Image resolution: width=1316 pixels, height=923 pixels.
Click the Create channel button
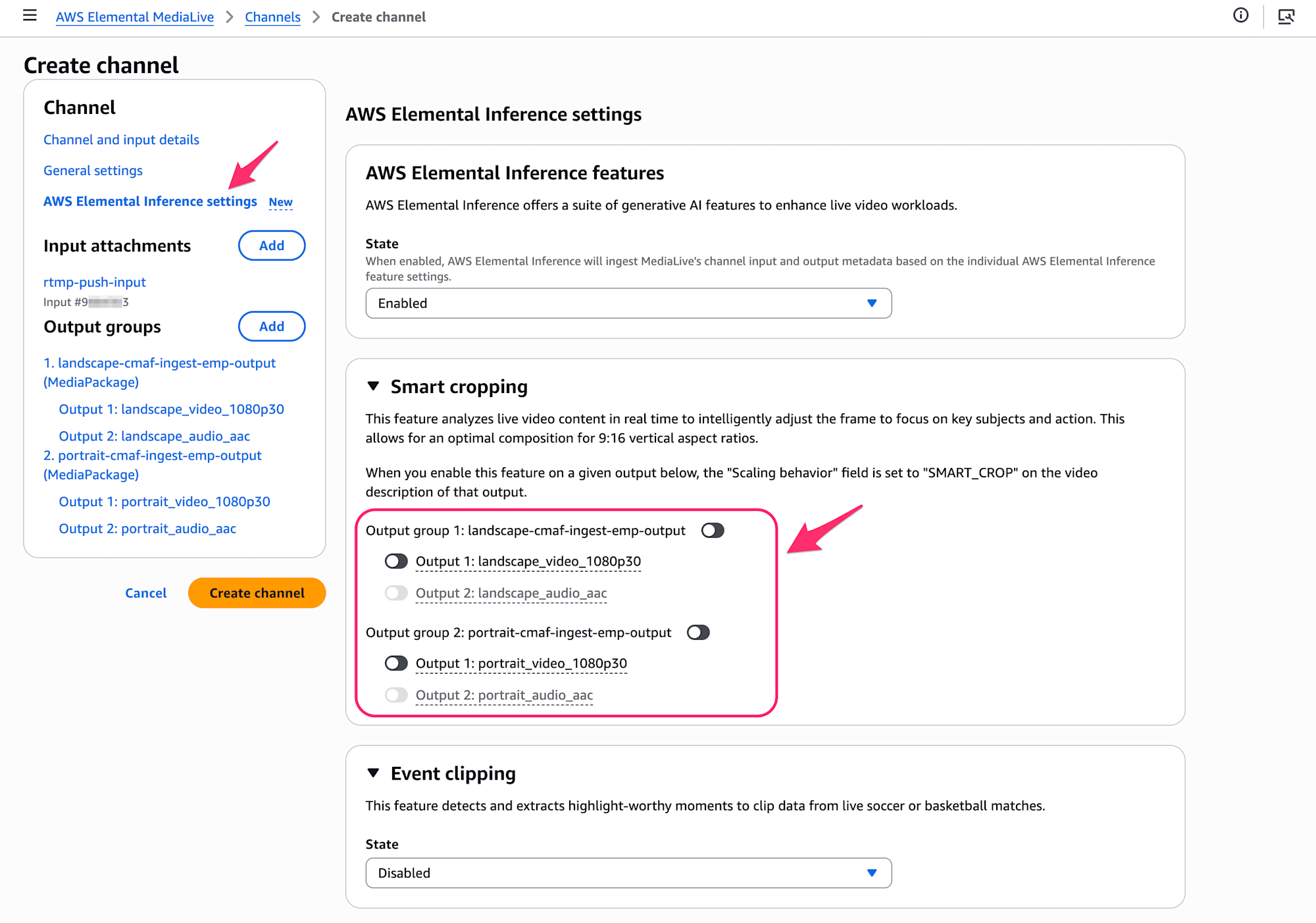tap(257, 593)
